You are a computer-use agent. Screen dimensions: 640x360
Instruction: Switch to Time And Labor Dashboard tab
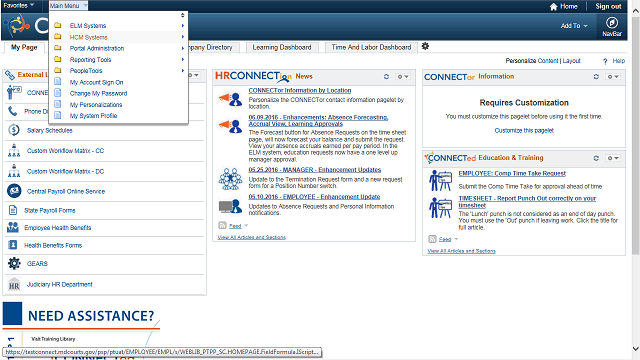coord(371,47)
